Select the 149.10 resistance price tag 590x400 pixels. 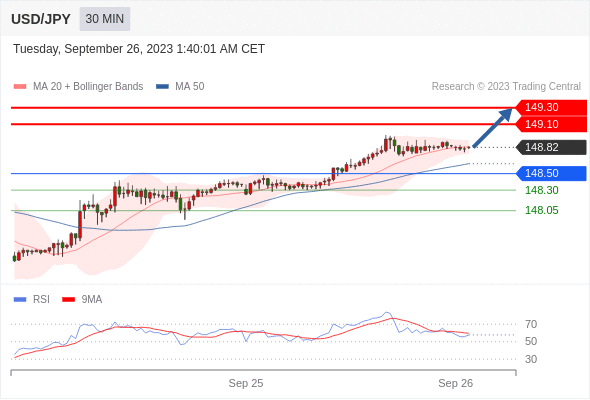tap(551, 124)
